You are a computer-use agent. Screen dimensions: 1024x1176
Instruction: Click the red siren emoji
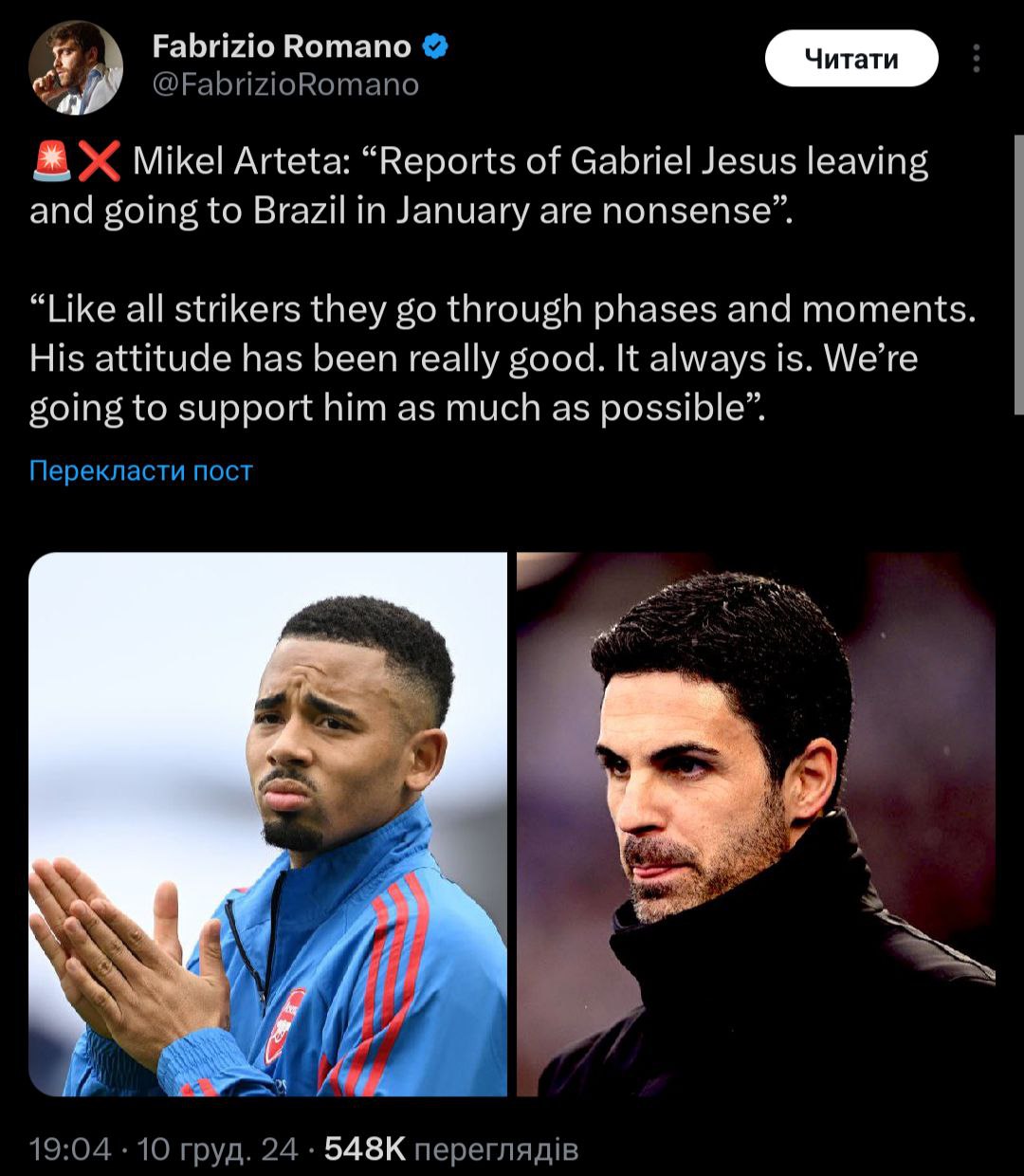(51, 162)
